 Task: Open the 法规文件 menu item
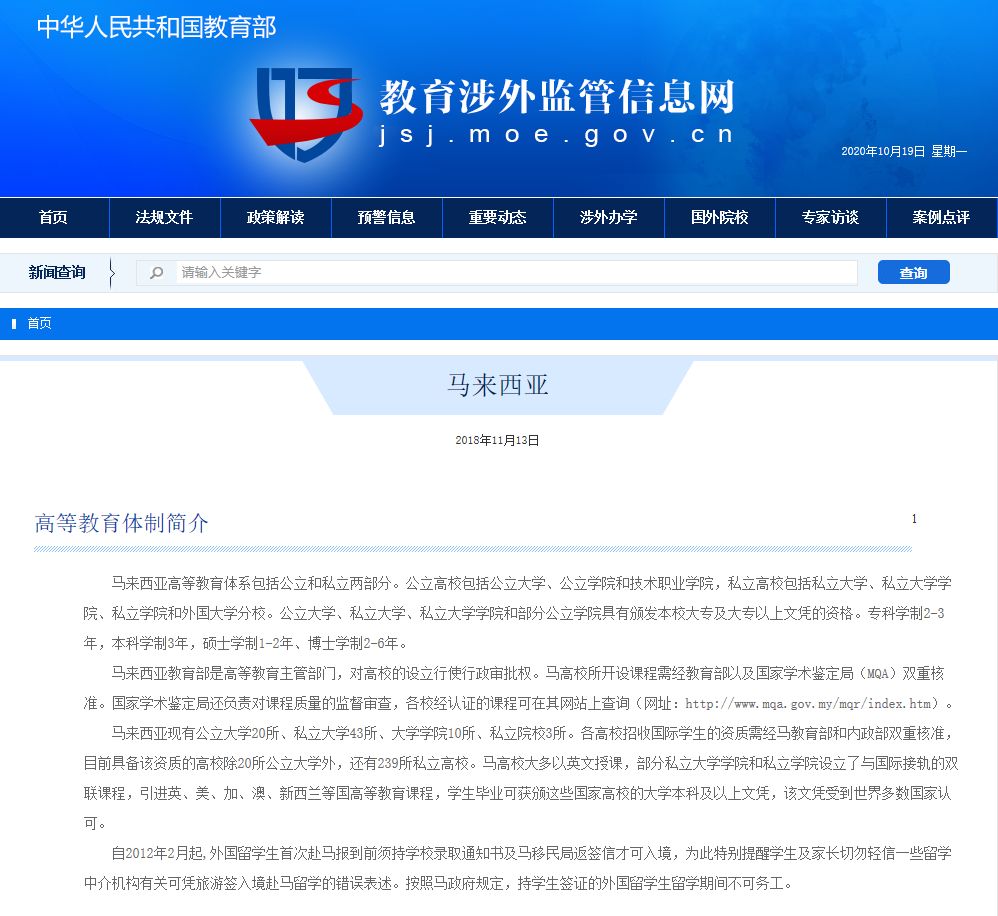pos(165,218)
